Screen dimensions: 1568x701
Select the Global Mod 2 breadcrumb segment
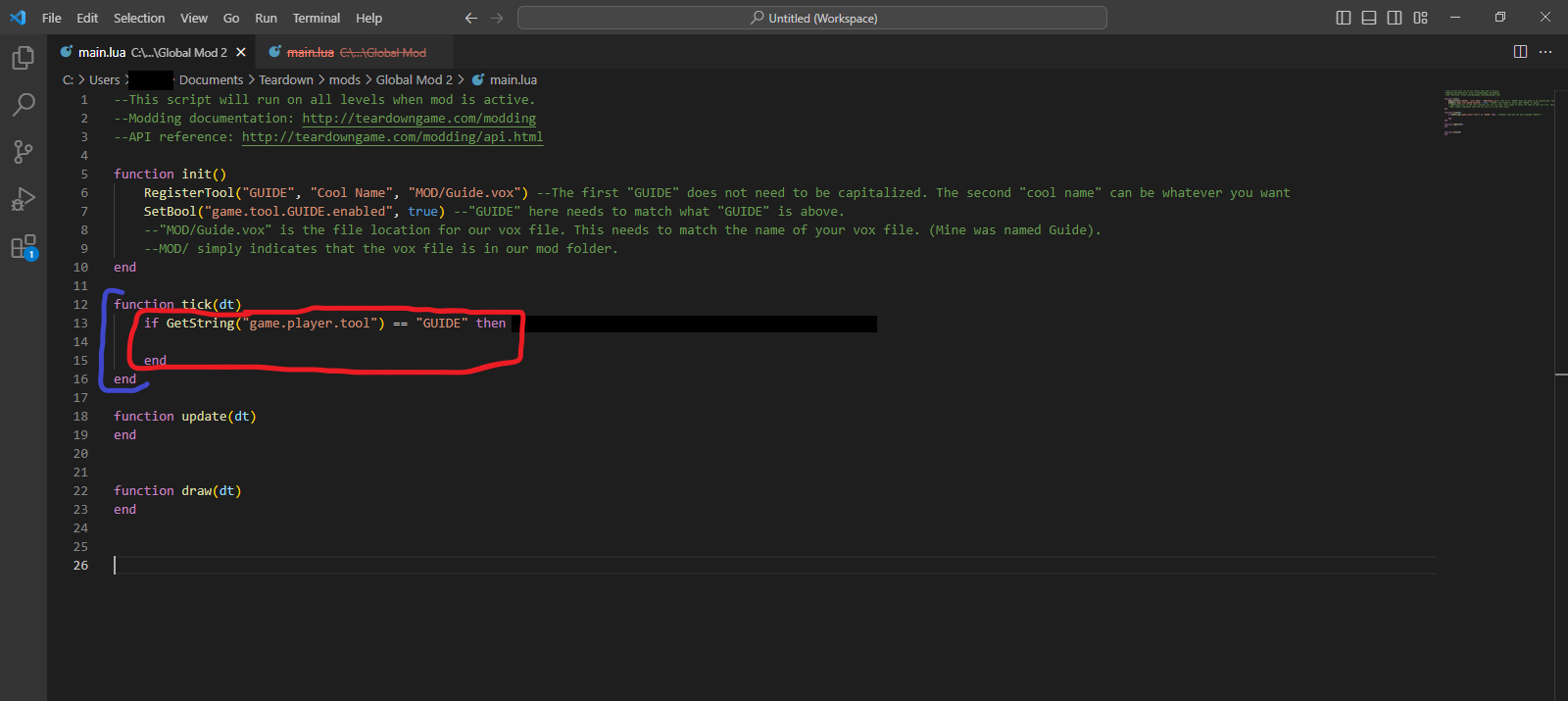(415, 80)
